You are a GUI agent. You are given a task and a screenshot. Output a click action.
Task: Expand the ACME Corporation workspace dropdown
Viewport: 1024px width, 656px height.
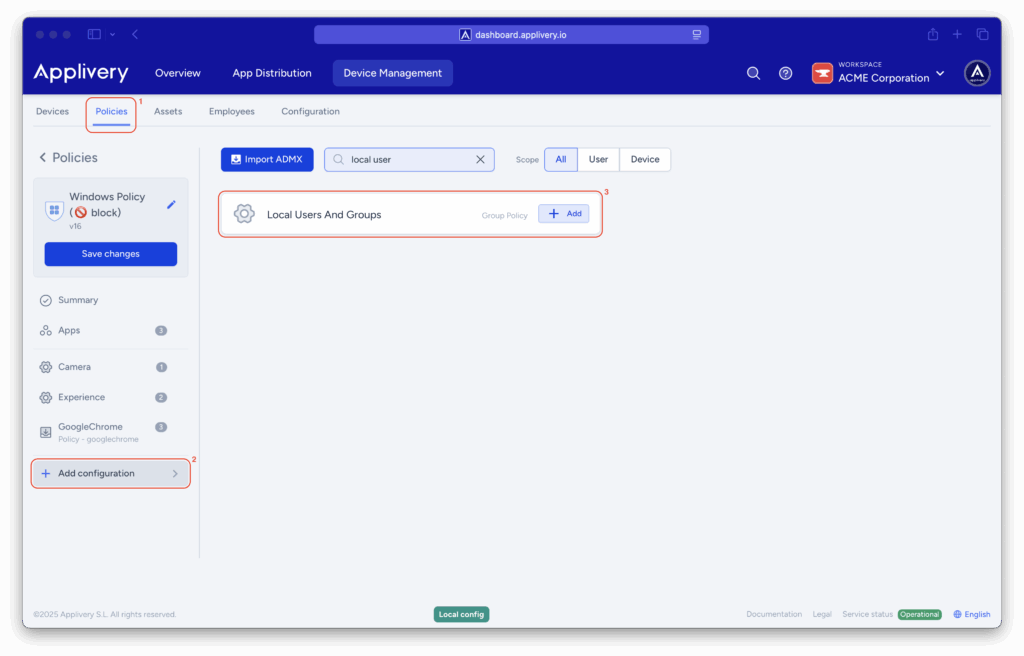pos(940,74)
